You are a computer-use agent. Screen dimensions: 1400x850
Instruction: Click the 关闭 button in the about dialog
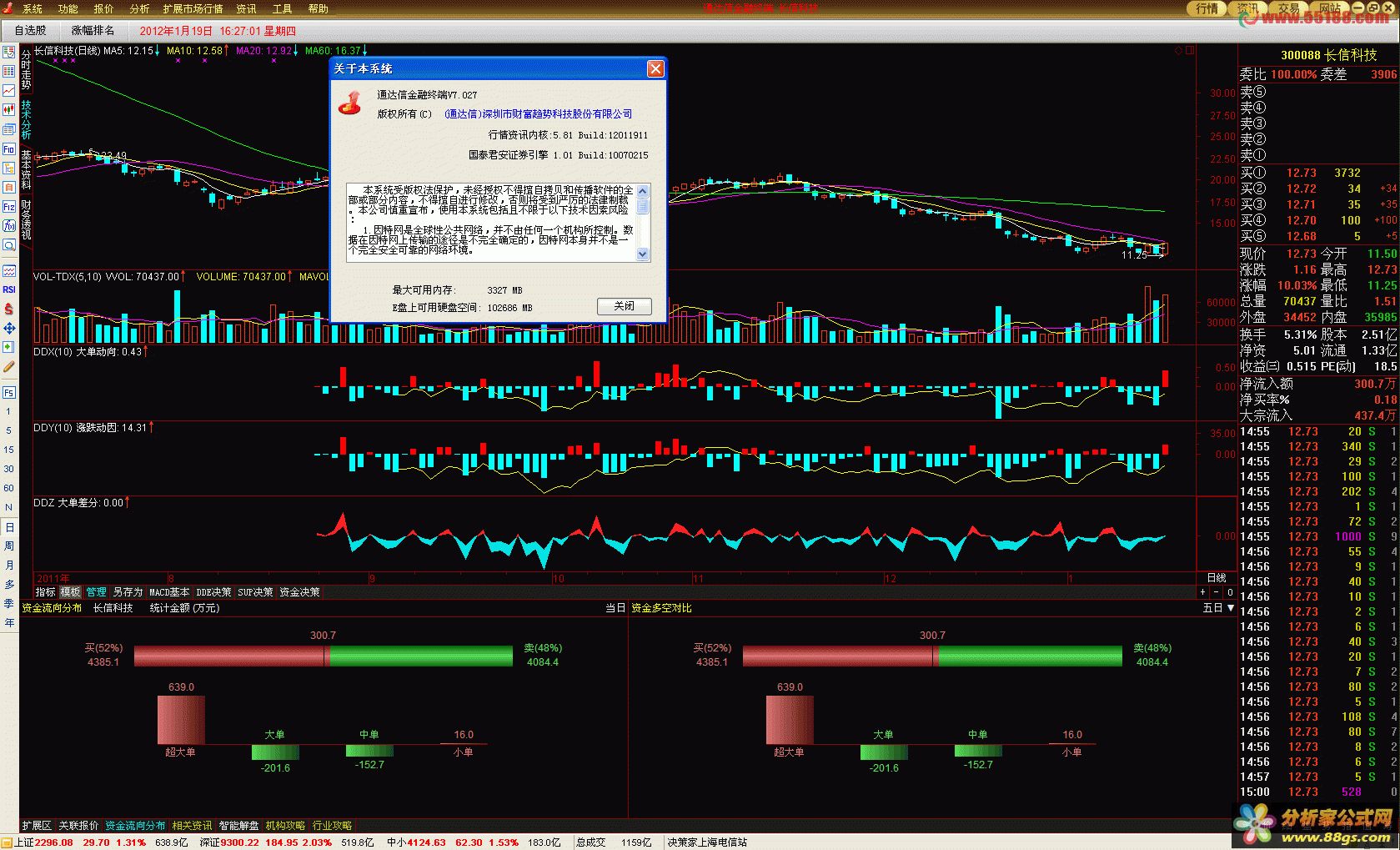625,306
